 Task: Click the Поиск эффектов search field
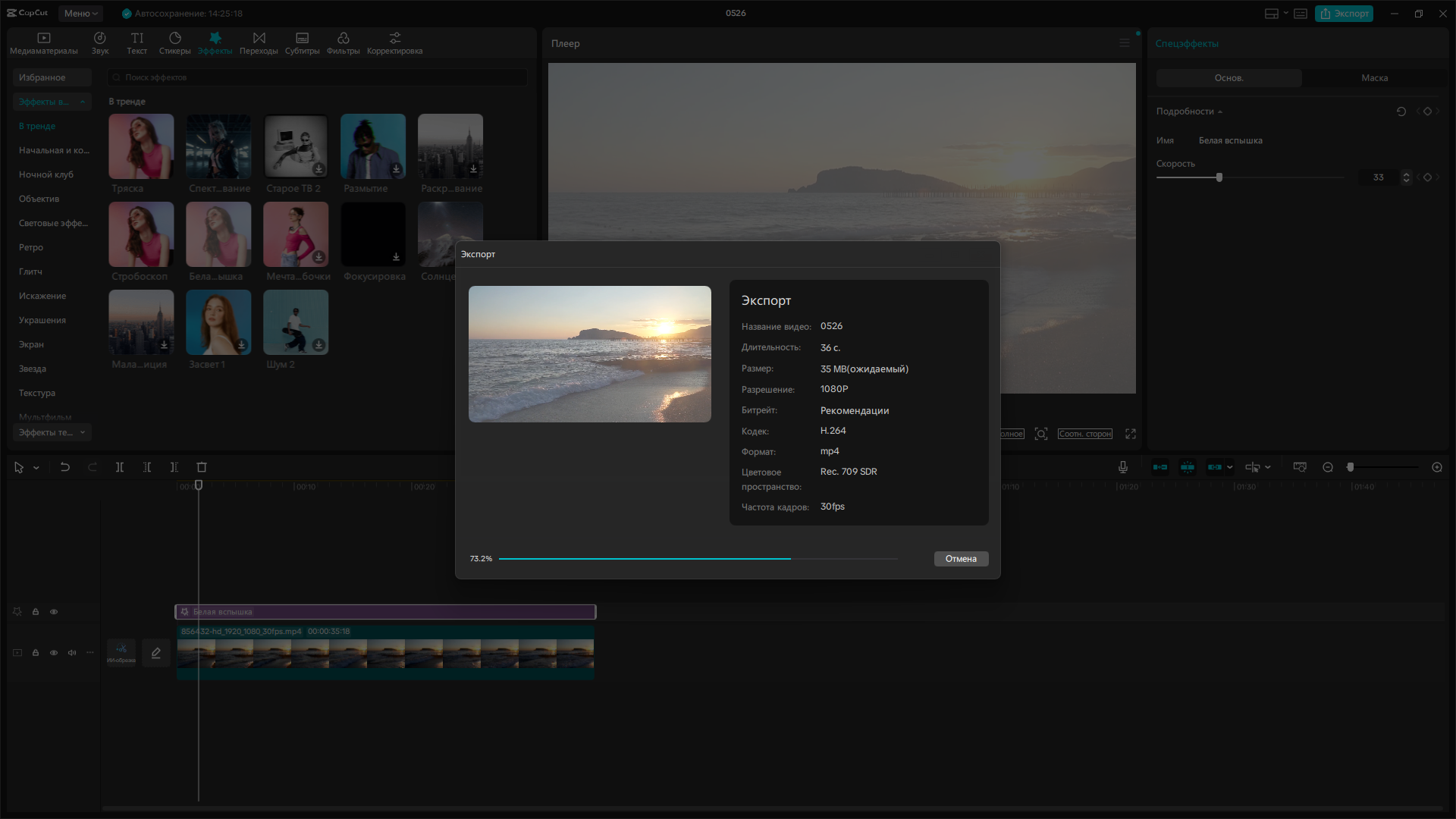pos(317,77)
